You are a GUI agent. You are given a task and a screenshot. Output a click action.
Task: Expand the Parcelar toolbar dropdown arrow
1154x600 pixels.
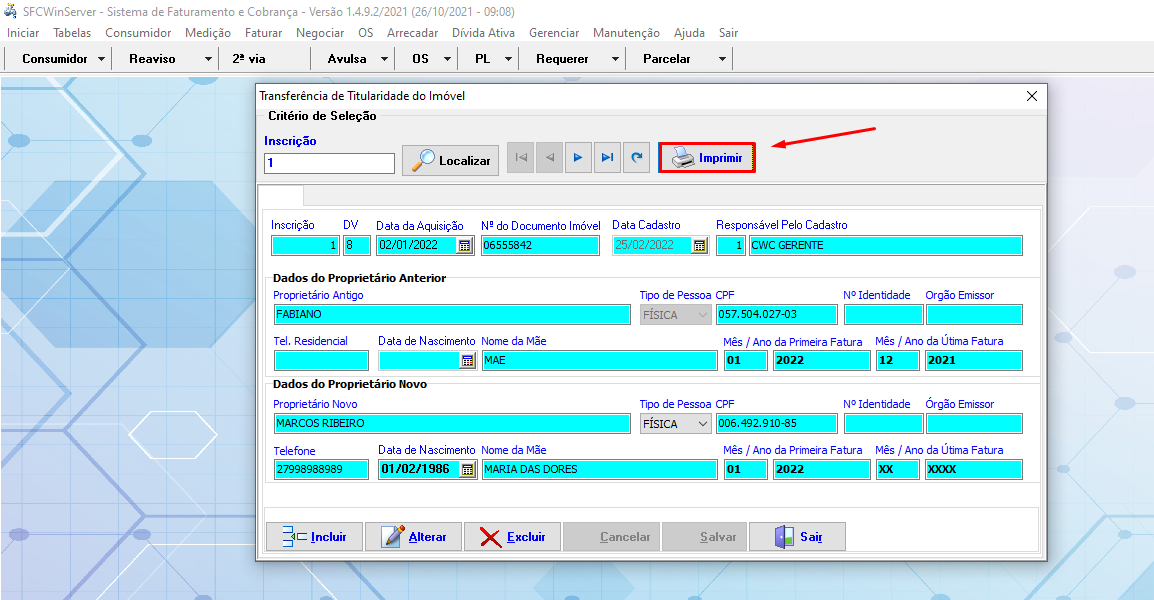722,59
